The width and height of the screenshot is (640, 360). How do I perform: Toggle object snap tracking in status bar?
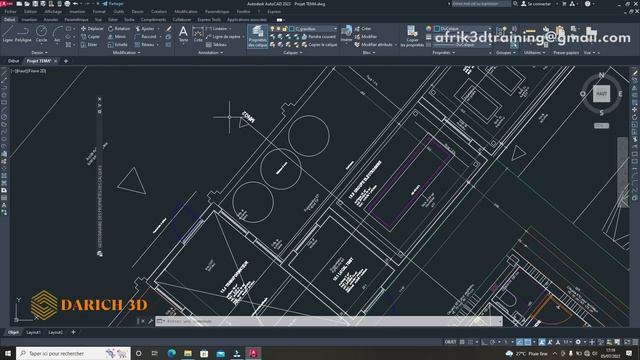point(519,342)
